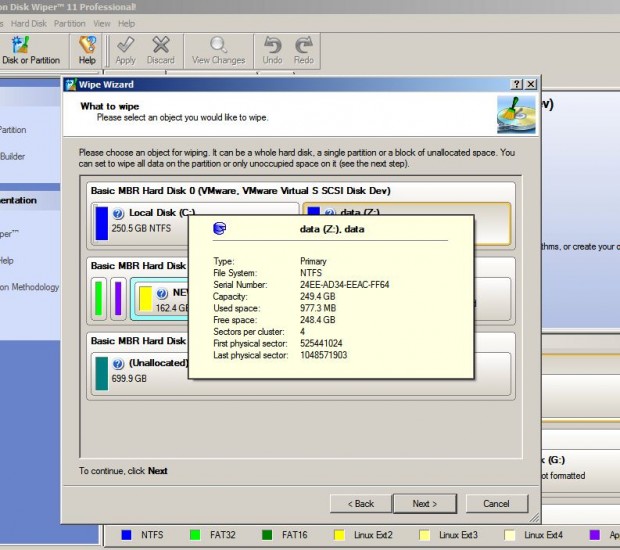The width and height of the screenshot is (620, 550).
Task: Close the Wipe Wizard dialog
Action: 531,84
